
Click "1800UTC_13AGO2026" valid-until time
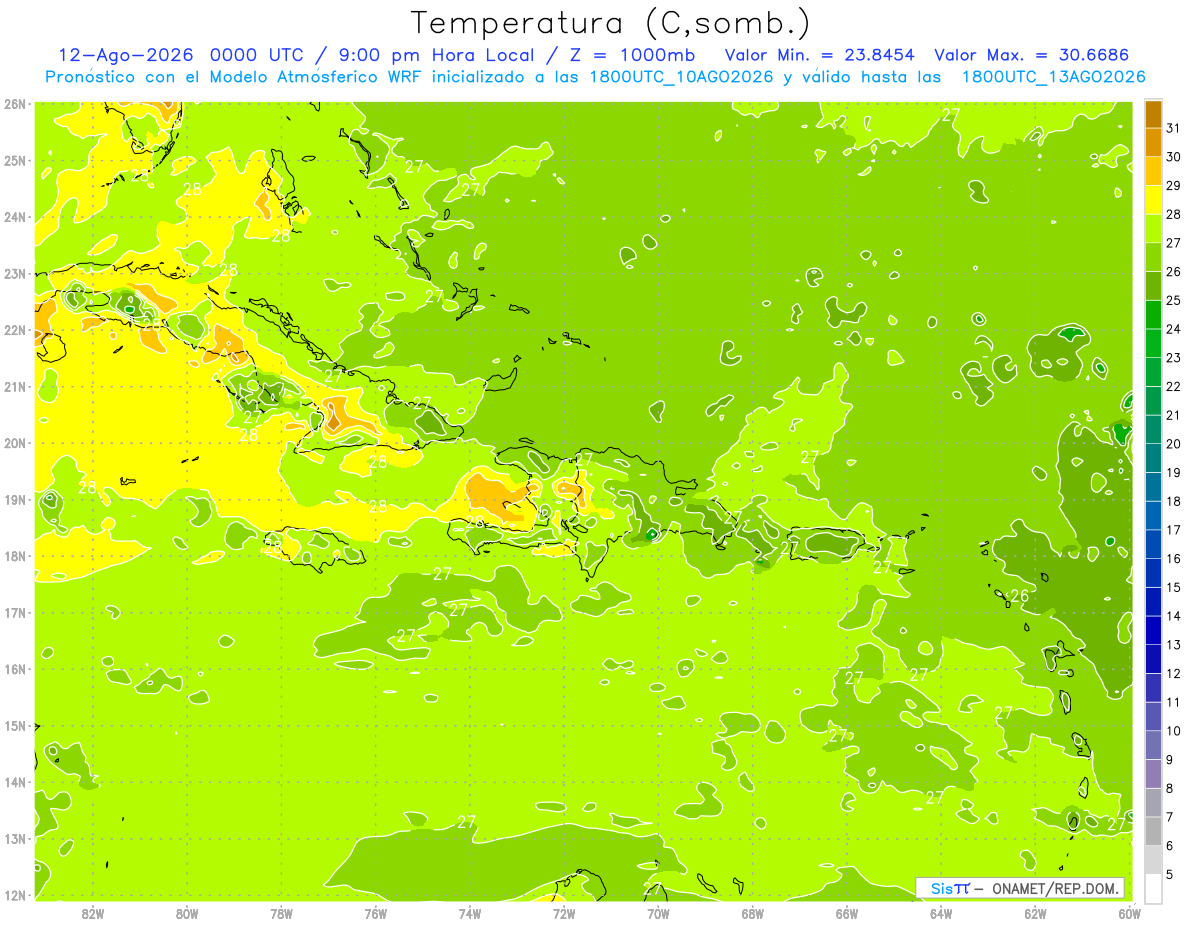click(1054, 77)
